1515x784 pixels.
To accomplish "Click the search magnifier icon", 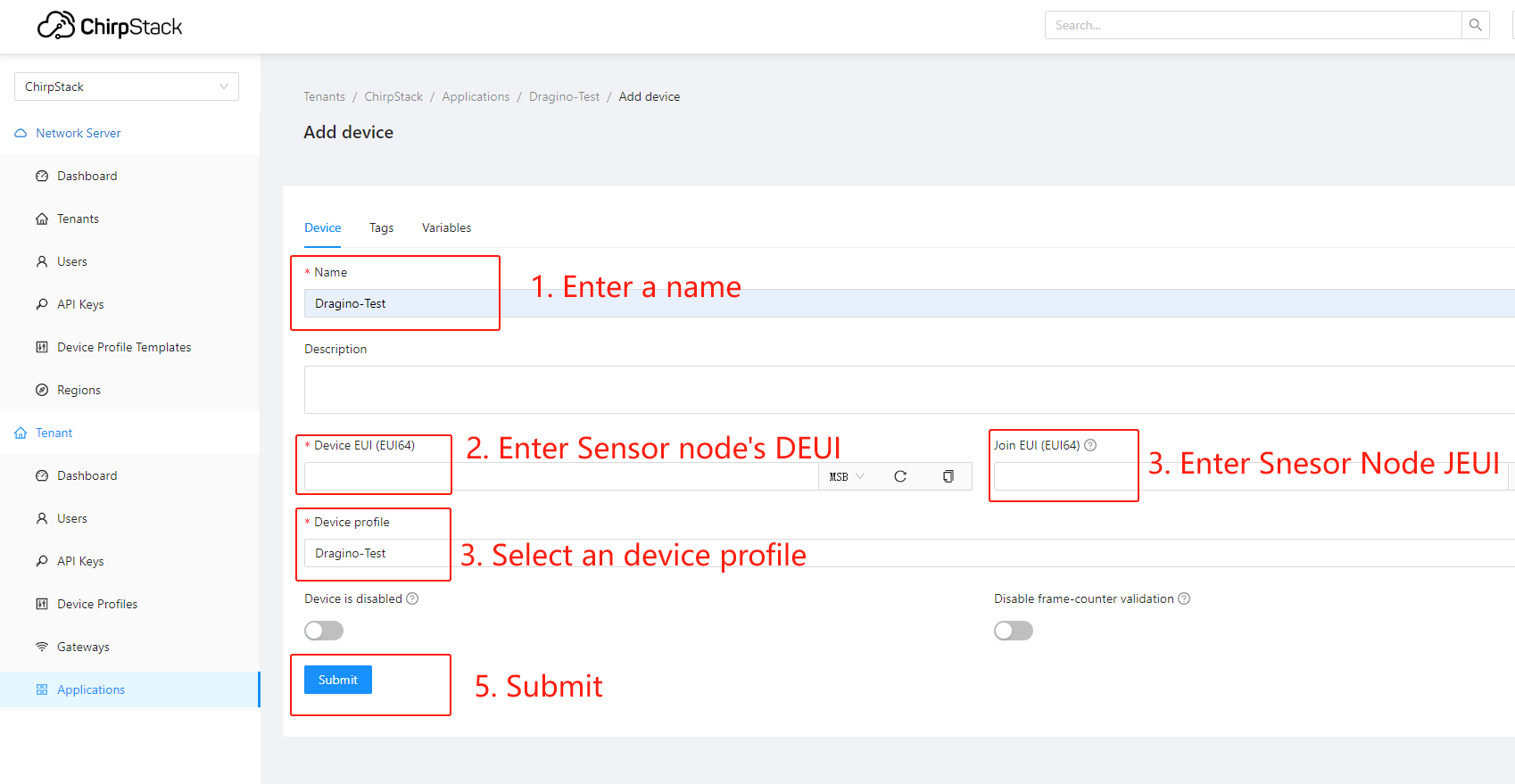I will pos(1476,25).
